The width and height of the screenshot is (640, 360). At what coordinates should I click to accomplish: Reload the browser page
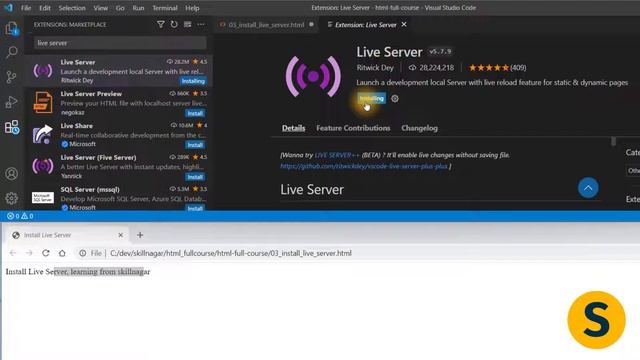(x=46, y=253)
